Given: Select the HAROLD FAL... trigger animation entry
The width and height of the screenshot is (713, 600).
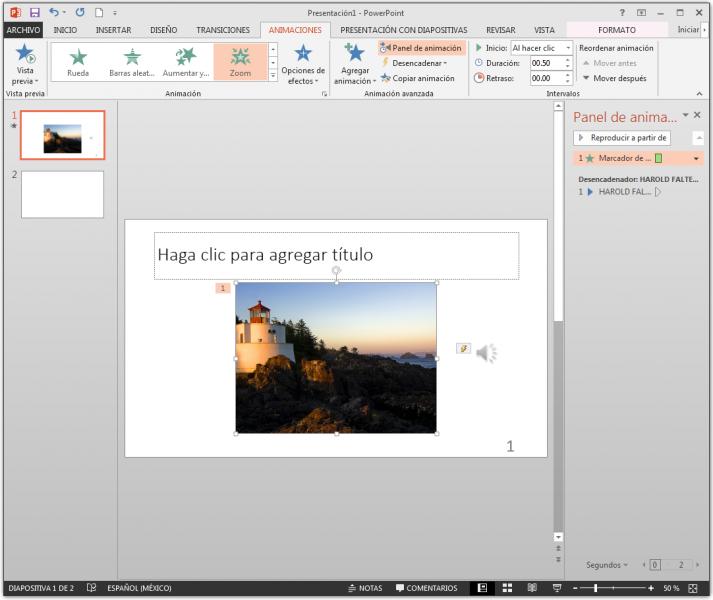Looking at the screenshot, I should coord(620,192).
